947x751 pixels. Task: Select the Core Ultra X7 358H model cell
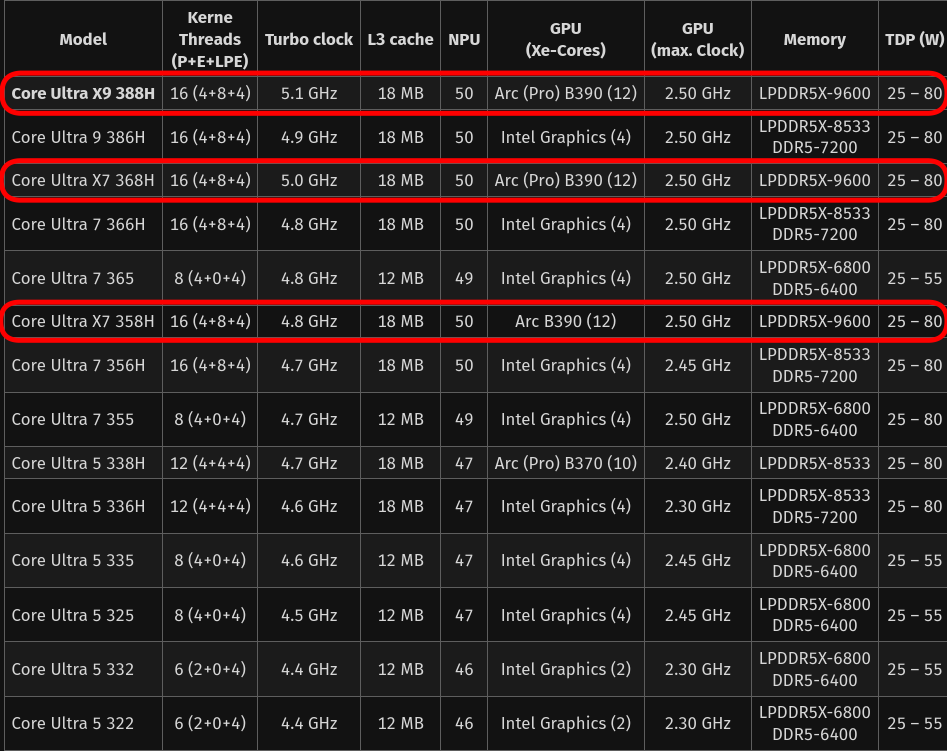[x=83, y=321]
